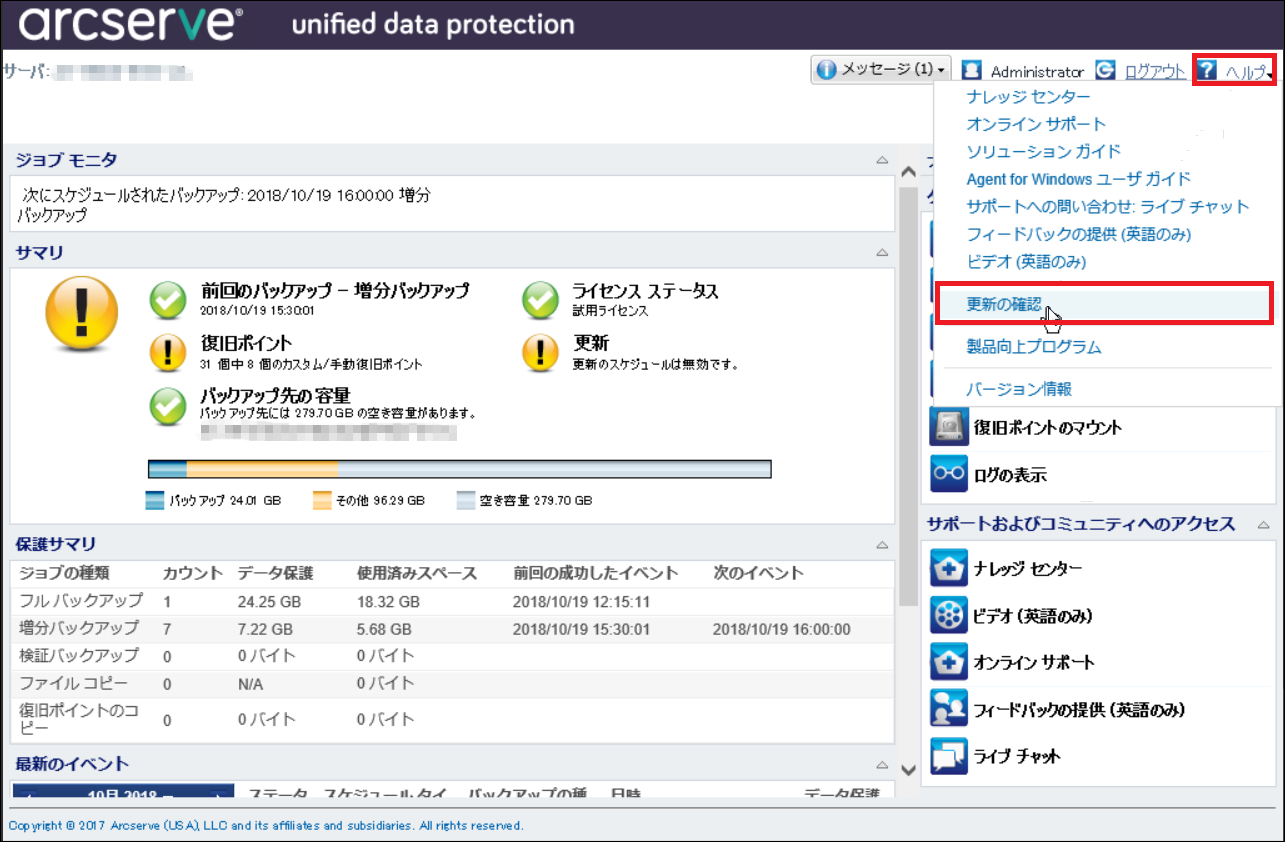Click the 試用ライセンス status text
This screenshot has height=842, width=1285.
pyautogui.click(x=610, y=311)
